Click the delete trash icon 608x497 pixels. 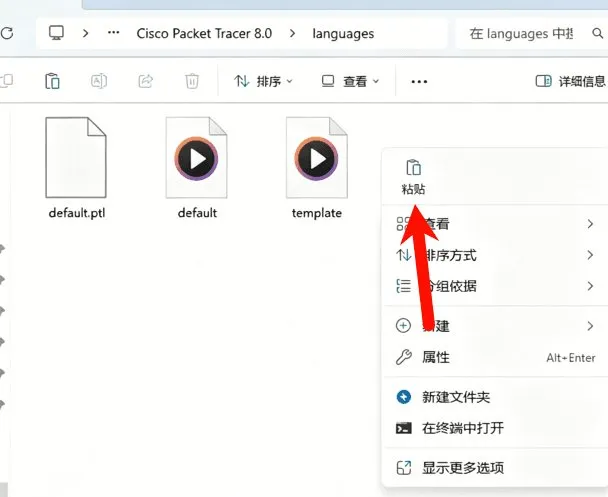pos(192,81)
